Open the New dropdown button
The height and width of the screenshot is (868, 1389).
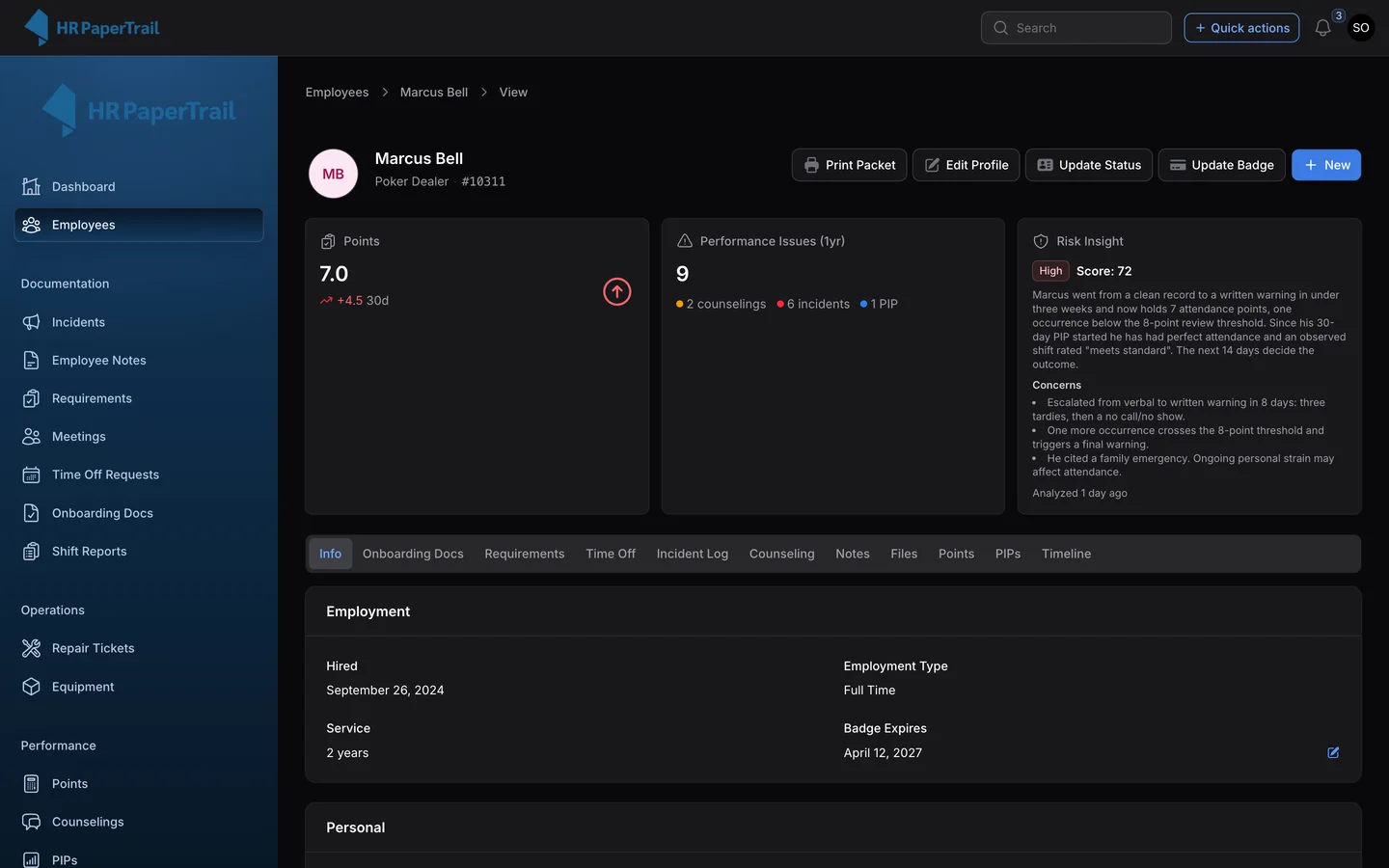click(1326, 165)
